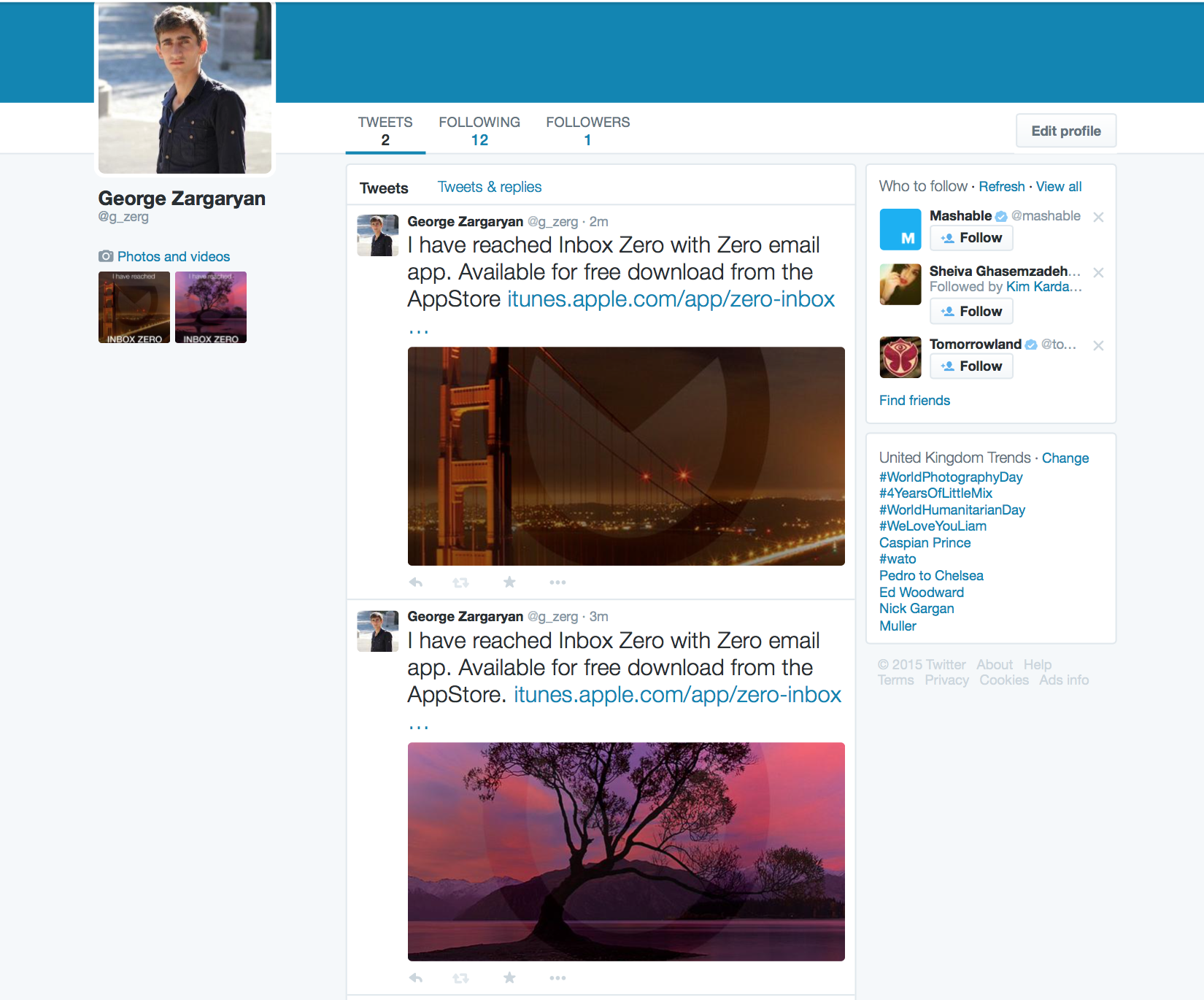Change the United Kingdom Trends location

[1065, 458]
